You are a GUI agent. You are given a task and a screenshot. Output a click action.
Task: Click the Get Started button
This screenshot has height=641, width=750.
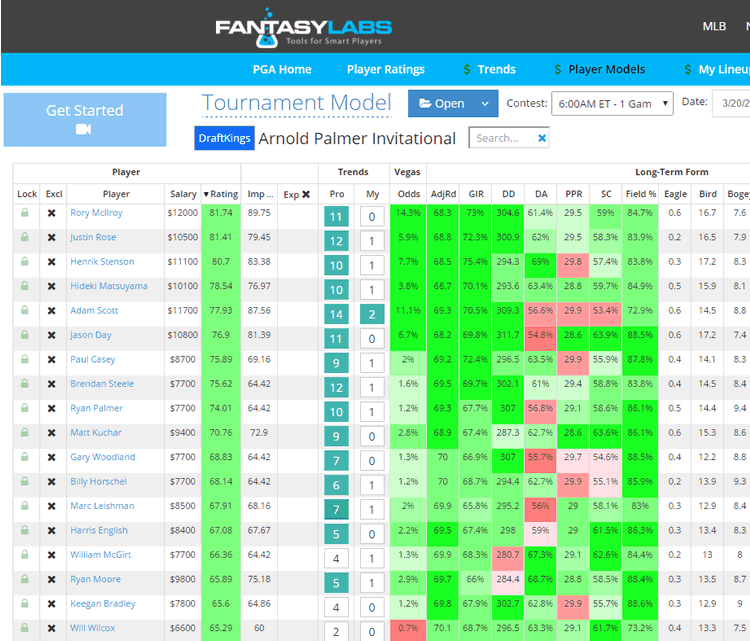(x=85, y=120)
